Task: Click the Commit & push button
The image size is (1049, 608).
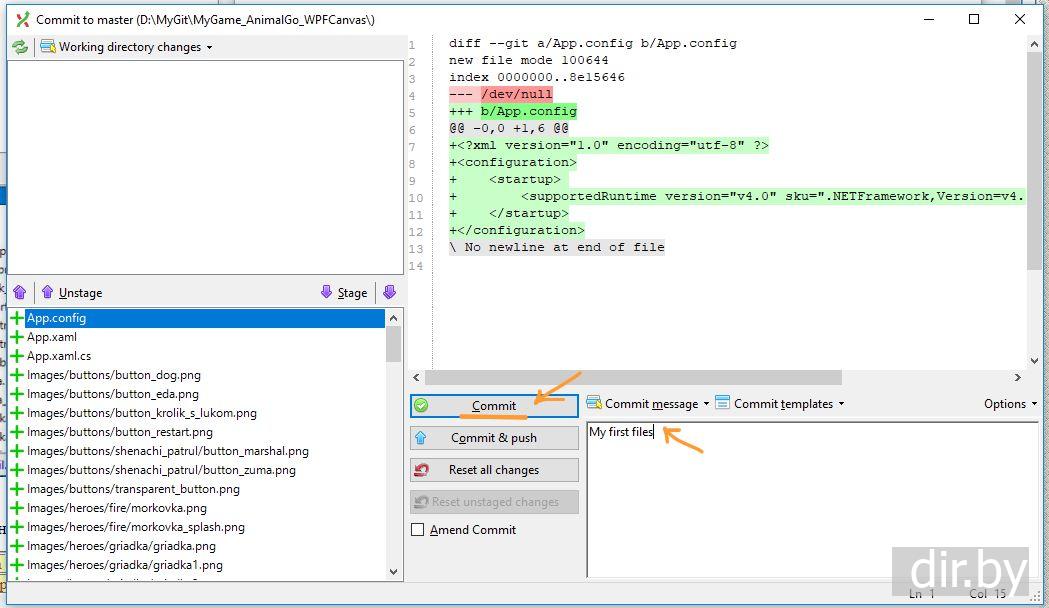Action: [x=494, y=438]
